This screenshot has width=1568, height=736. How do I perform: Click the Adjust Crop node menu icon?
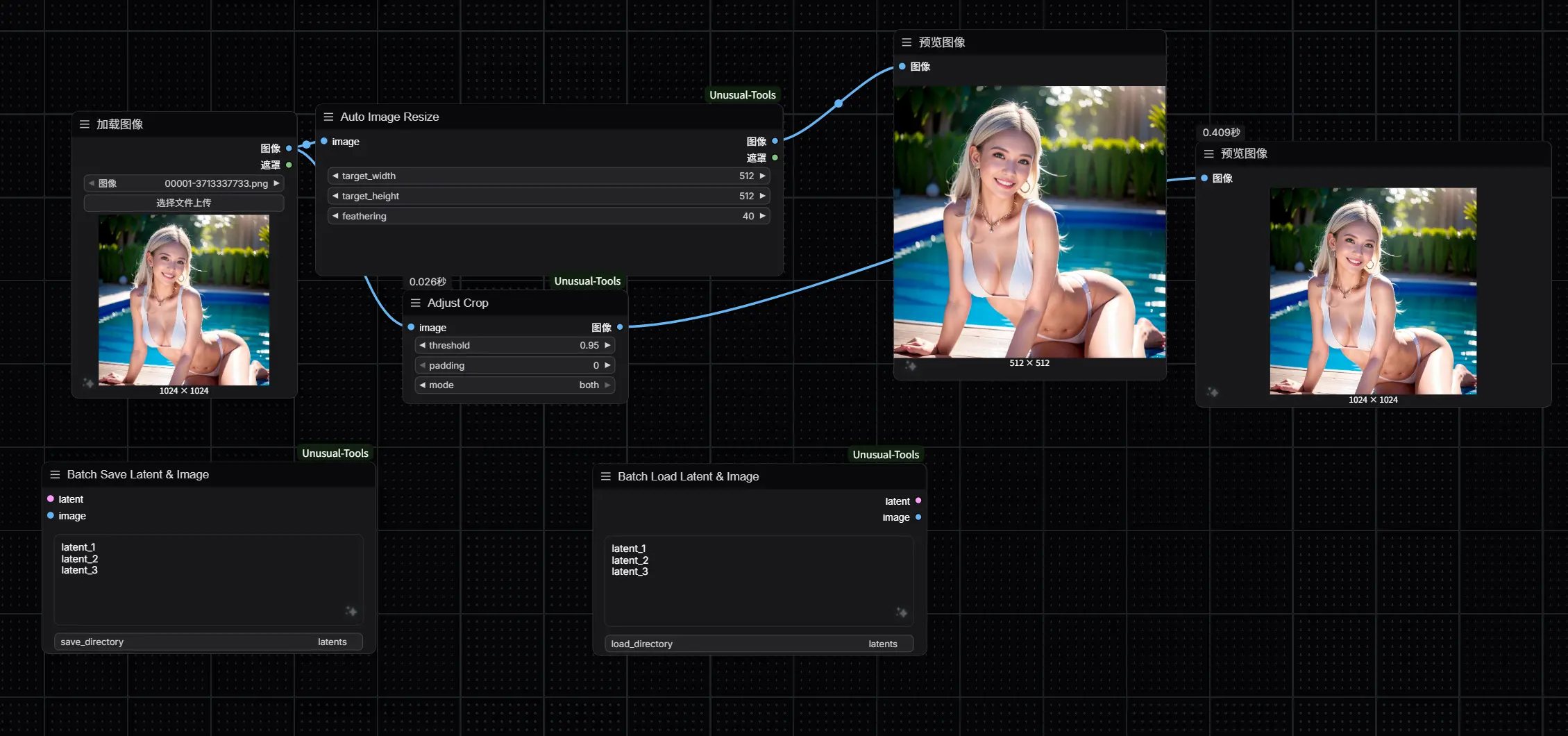click(x=416, y=303)
